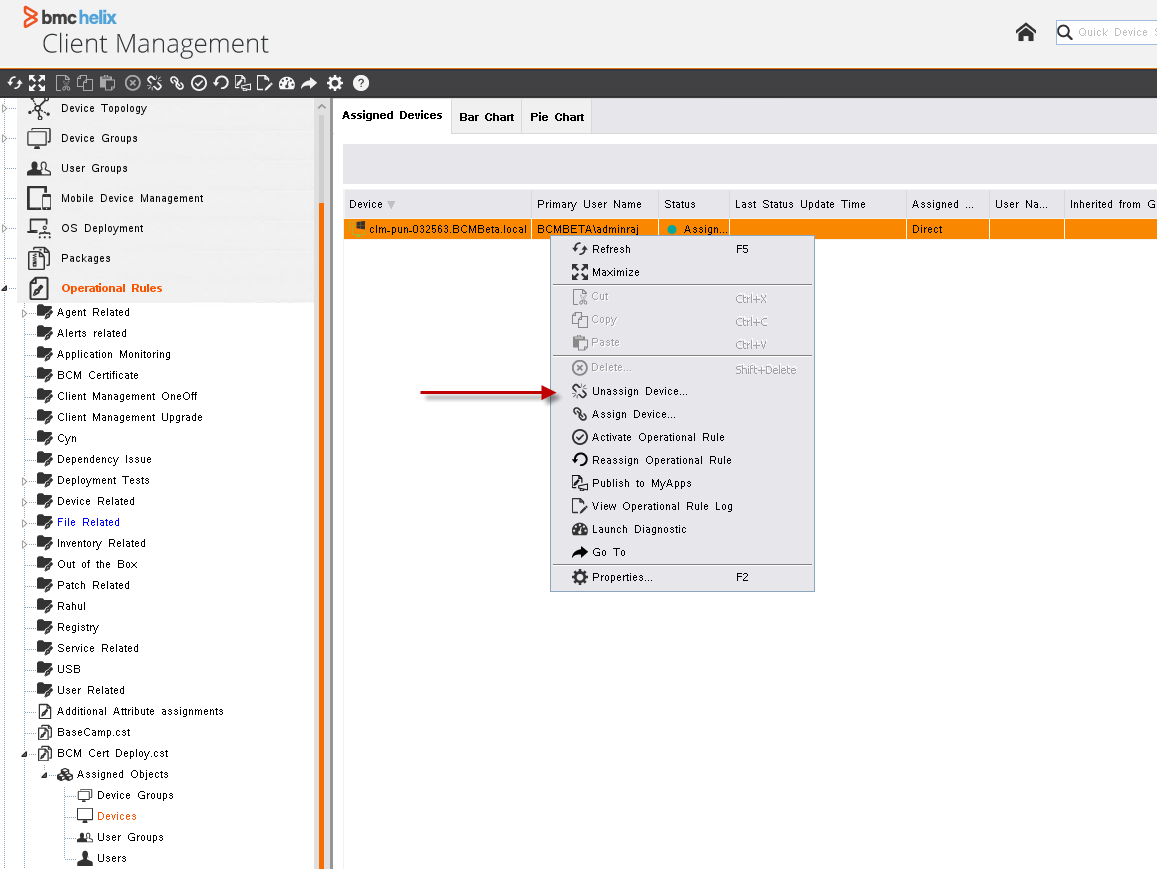Viewport: 1157px width, 869px height.
Task: Choose Publish to MyApps menu entry
Action: point(683,483)
